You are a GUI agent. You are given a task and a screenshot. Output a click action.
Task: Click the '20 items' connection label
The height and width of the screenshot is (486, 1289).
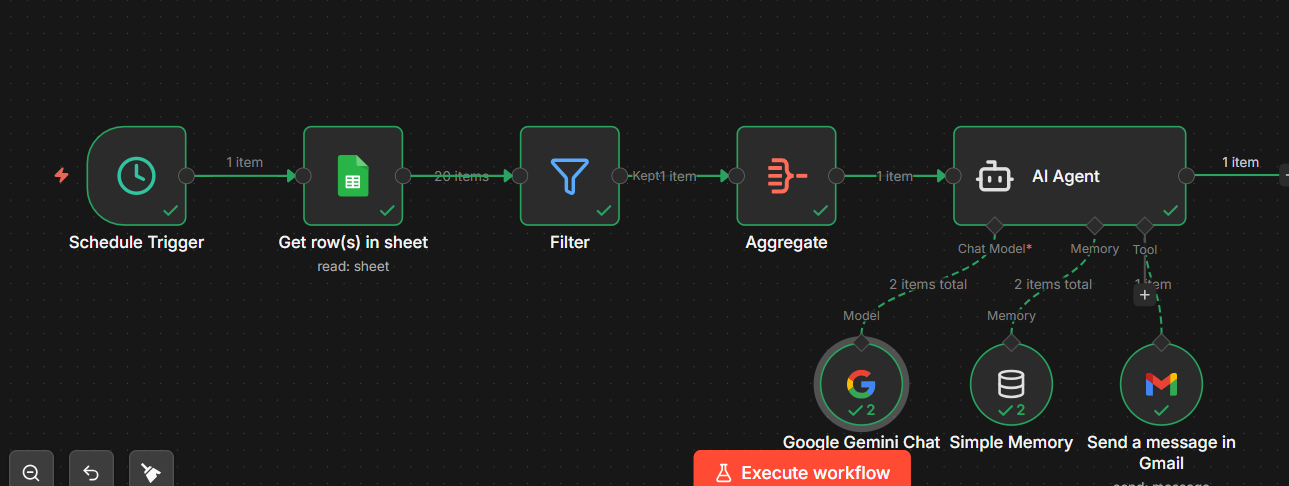point(461,176)
